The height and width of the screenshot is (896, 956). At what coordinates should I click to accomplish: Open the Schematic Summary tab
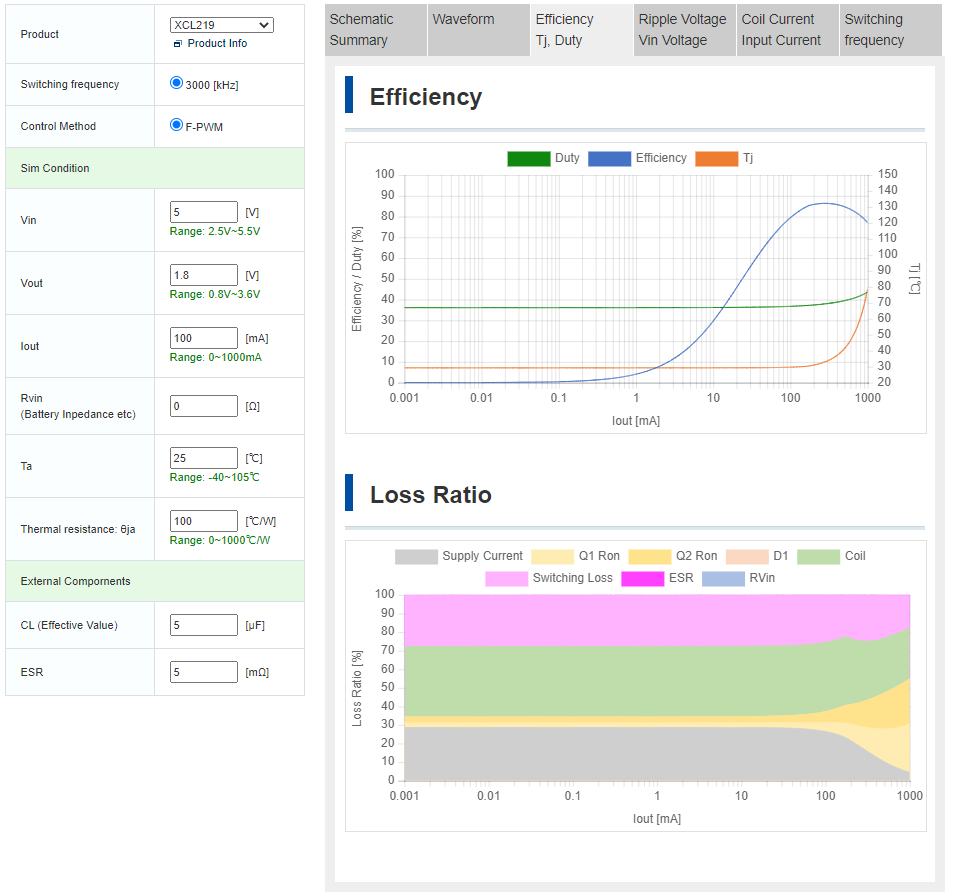[375, 30]
